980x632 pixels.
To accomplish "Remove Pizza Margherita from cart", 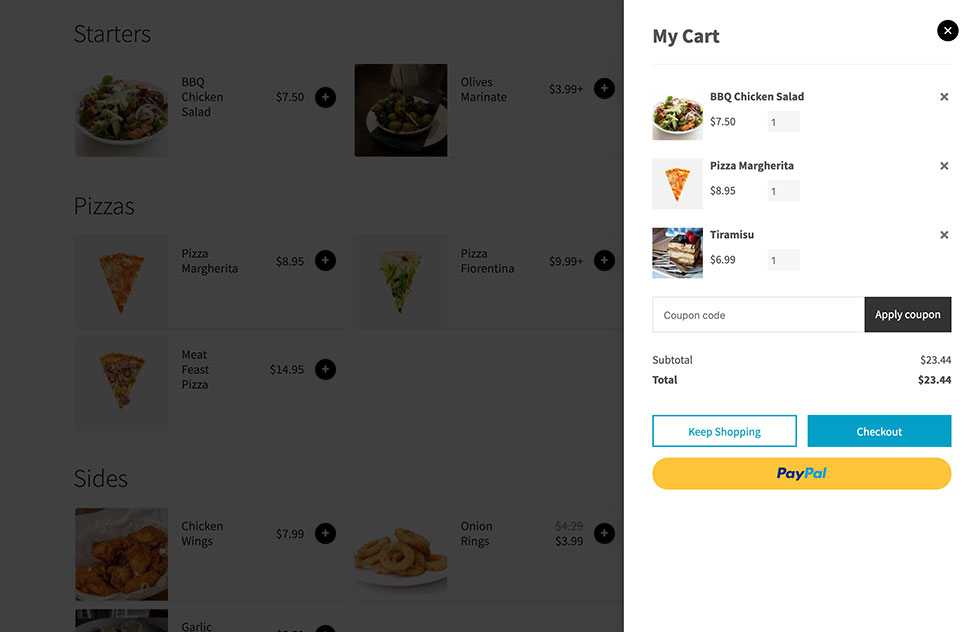I will [944, 165].
